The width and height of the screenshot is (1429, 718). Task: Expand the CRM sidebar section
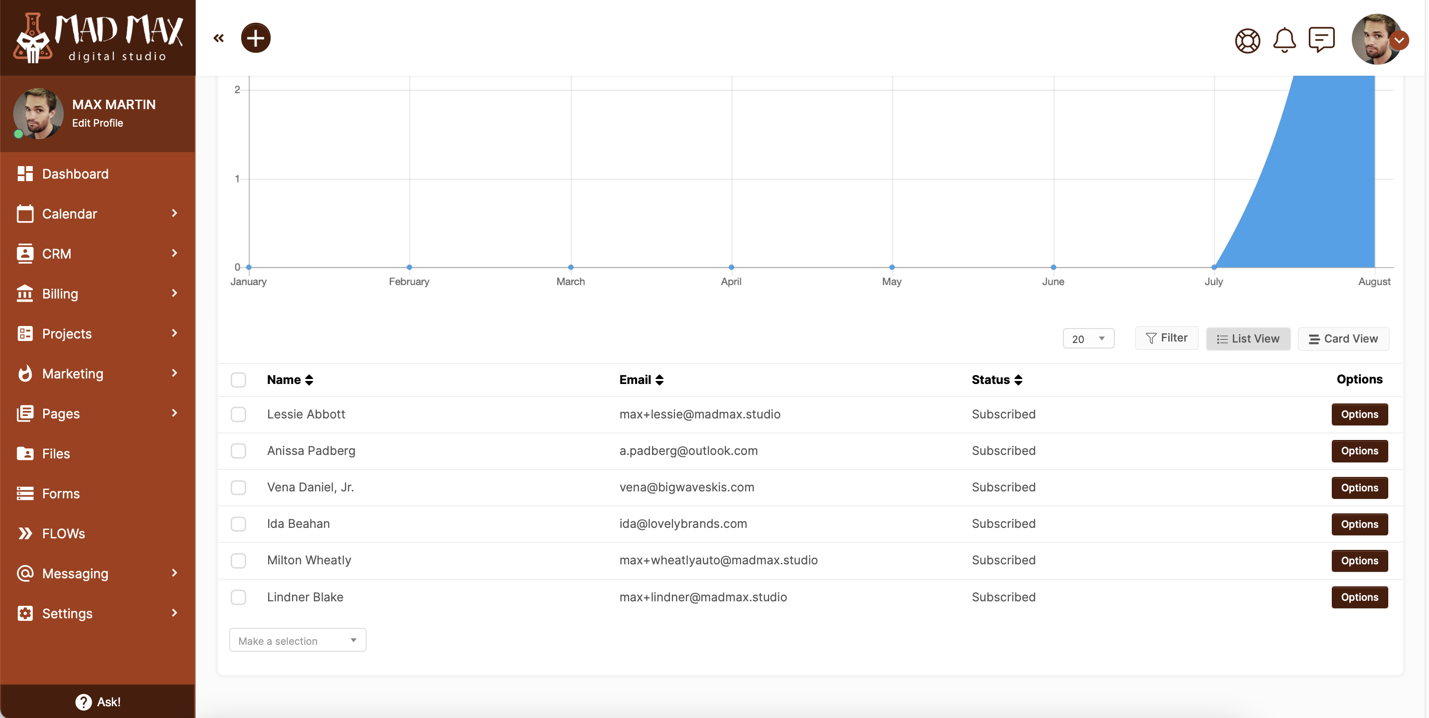(56, 253)
